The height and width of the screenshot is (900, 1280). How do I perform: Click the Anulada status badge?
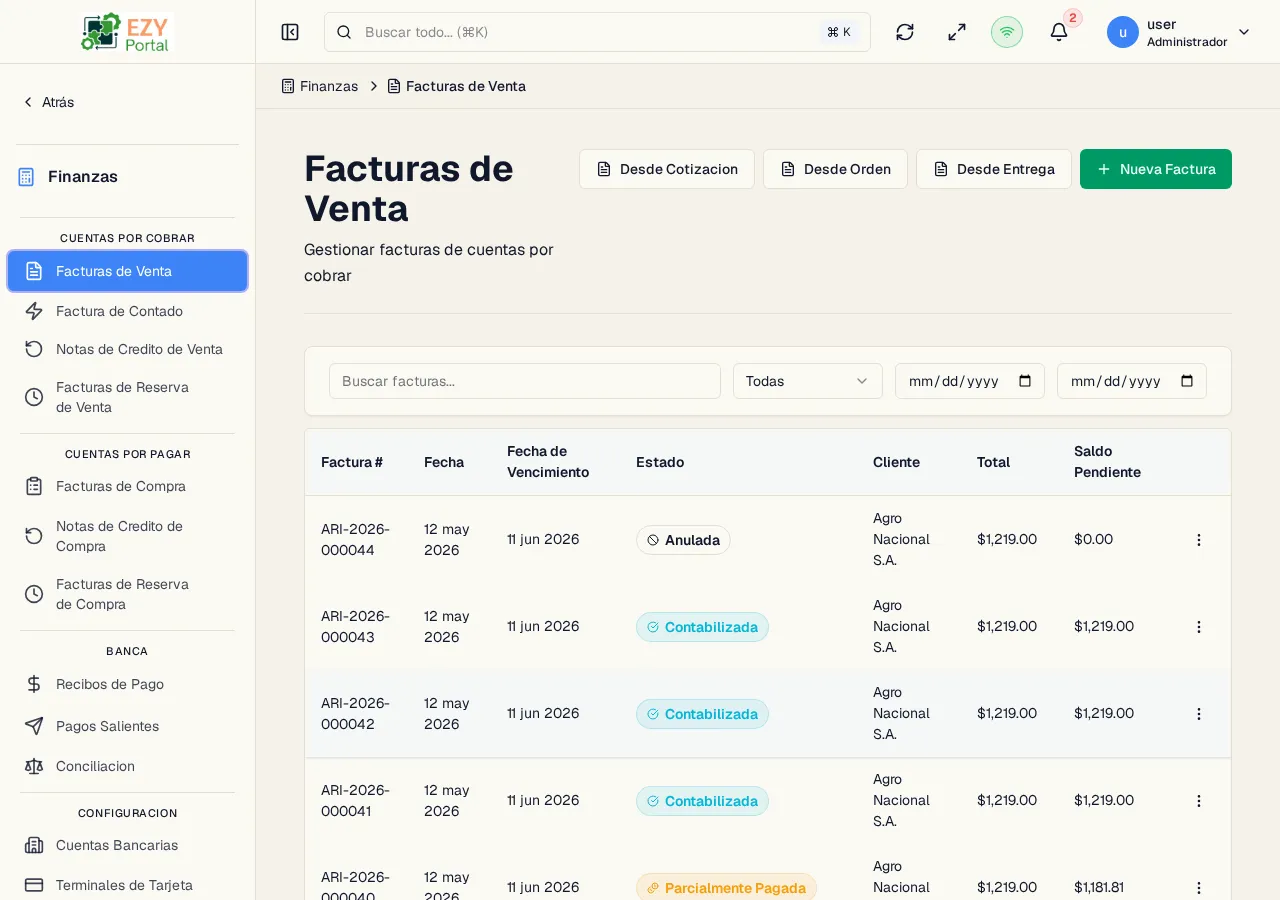pyautogui.click(x=683, y=540)
